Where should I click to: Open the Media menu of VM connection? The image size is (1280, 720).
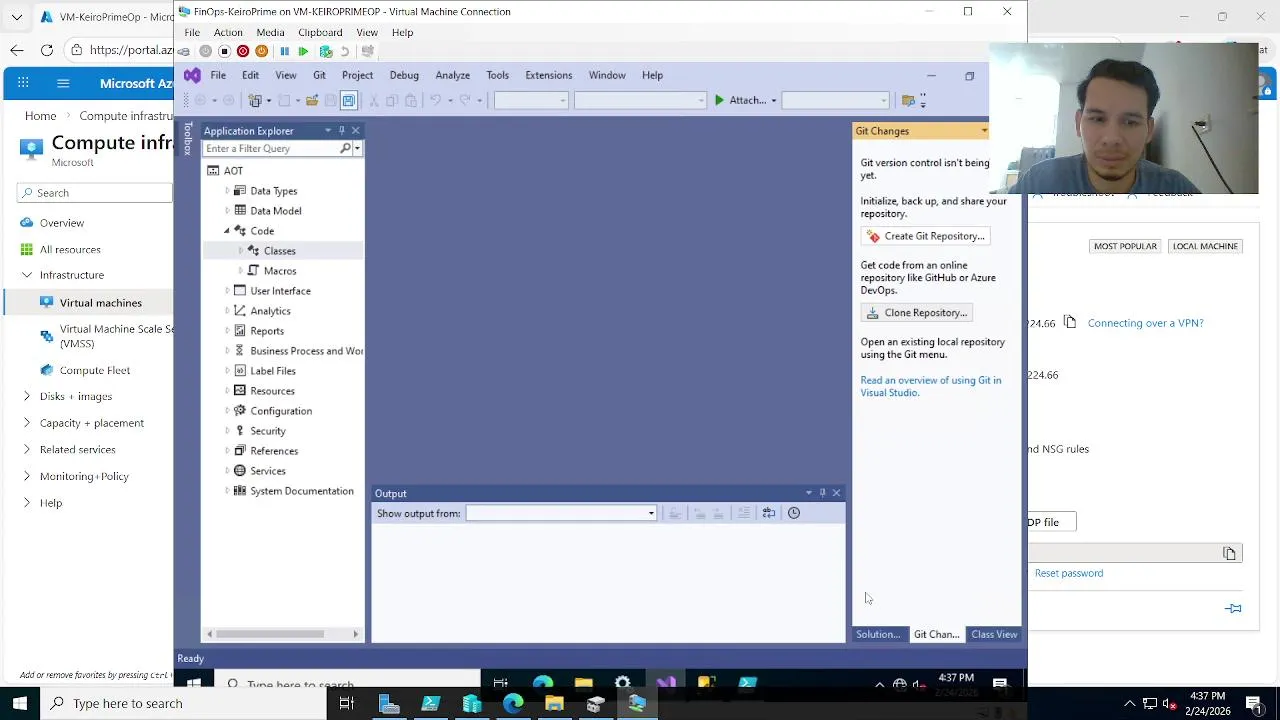270,32
